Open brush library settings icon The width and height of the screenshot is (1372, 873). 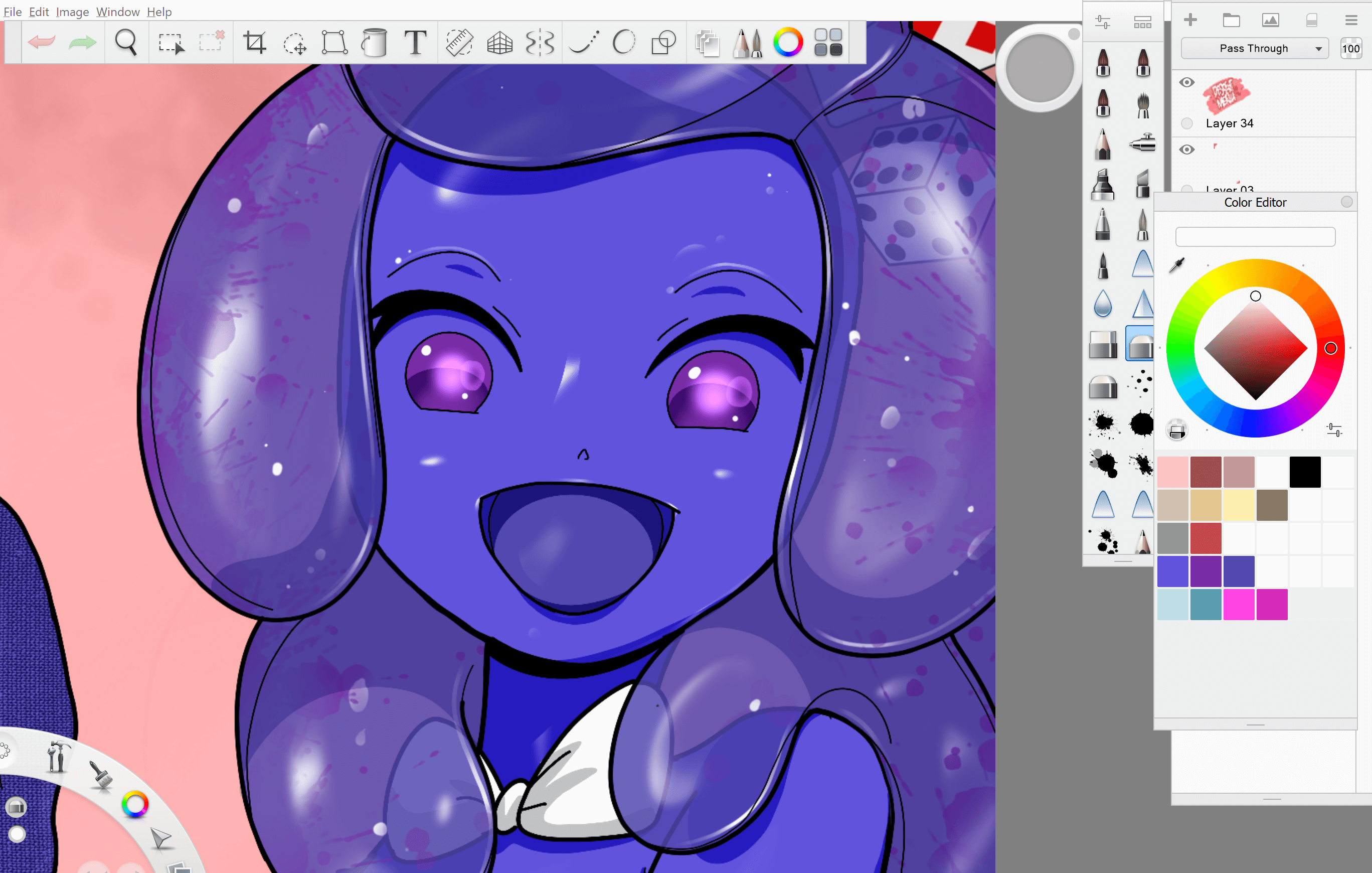(x=1103, y=22)
